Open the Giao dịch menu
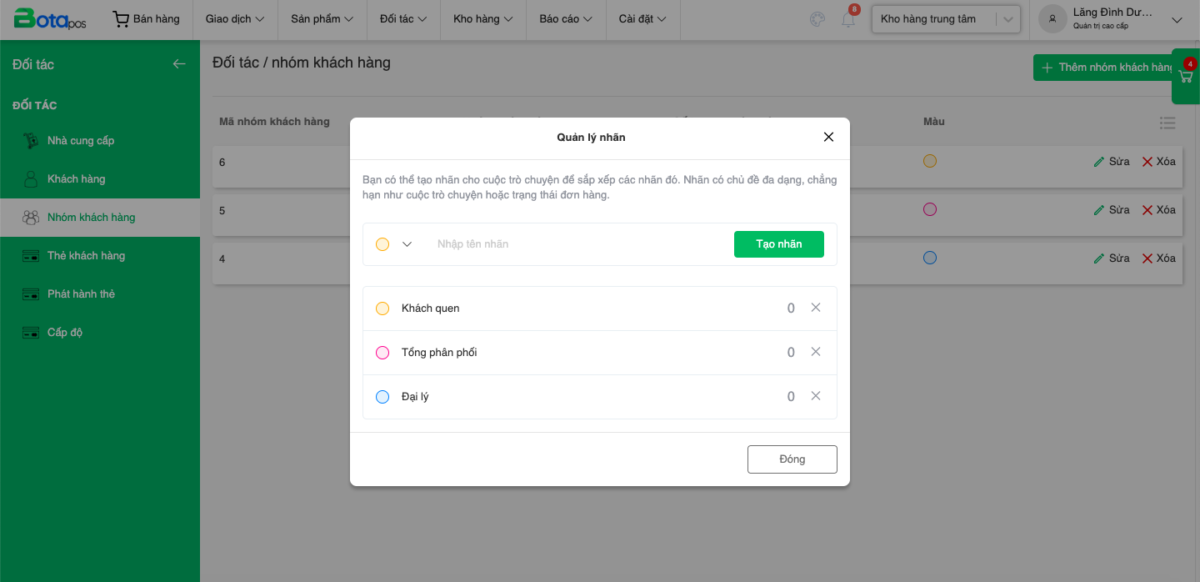Screen dimensions: 1200x582 (x=235, y=19)
